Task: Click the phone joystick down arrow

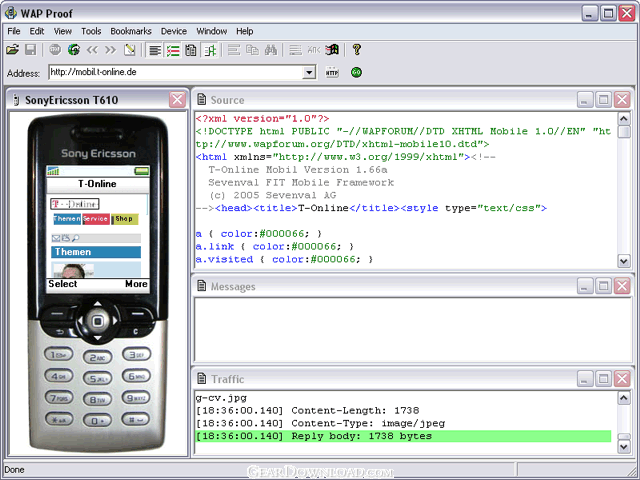Action: (x=98, y=338)
